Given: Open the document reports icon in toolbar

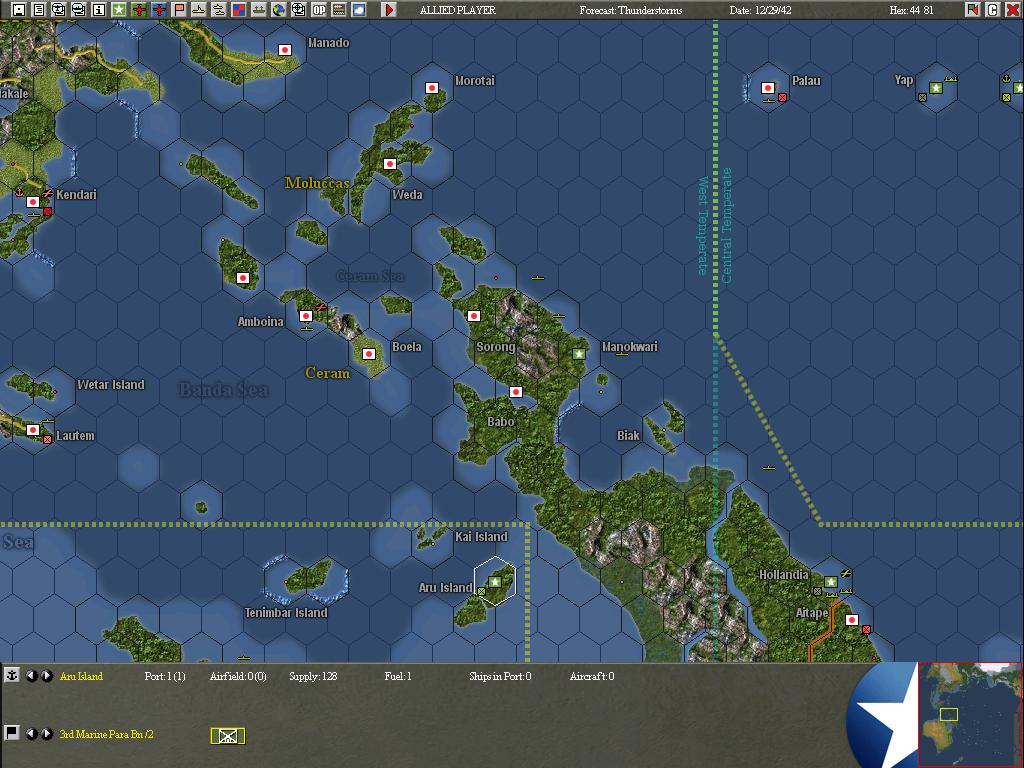Looking at the screenshot, I should tap(39, 10).
